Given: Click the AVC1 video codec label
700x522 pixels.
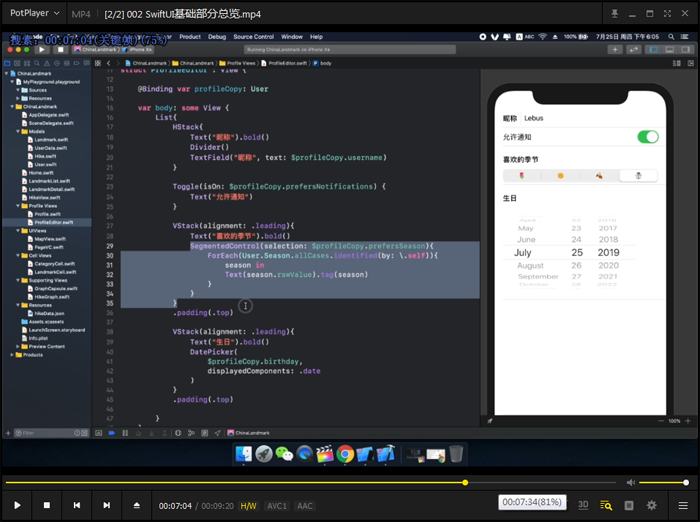Looking at the screenshot, I should (x=277, y=506).
